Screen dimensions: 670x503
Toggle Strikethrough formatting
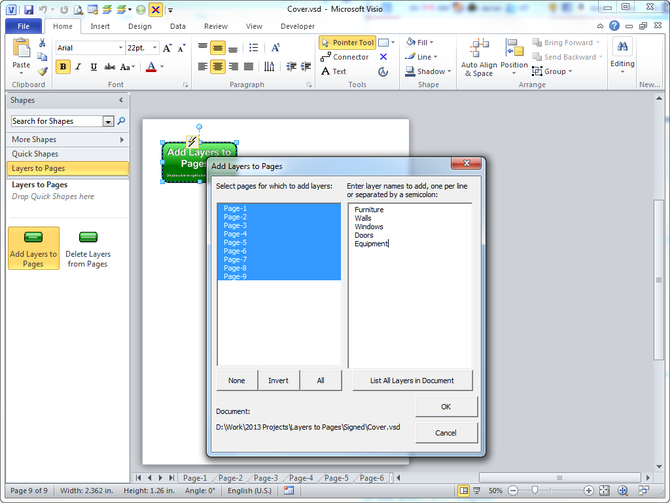click(x=110, y=67)
